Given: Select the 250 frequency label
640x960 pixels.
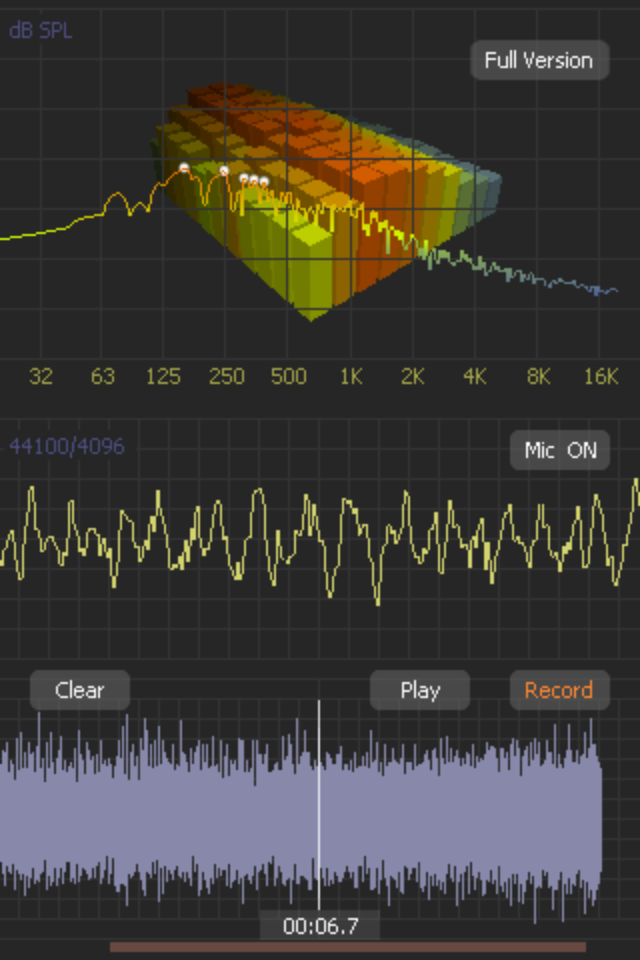Looking at the screenshot, I should 227,377.
